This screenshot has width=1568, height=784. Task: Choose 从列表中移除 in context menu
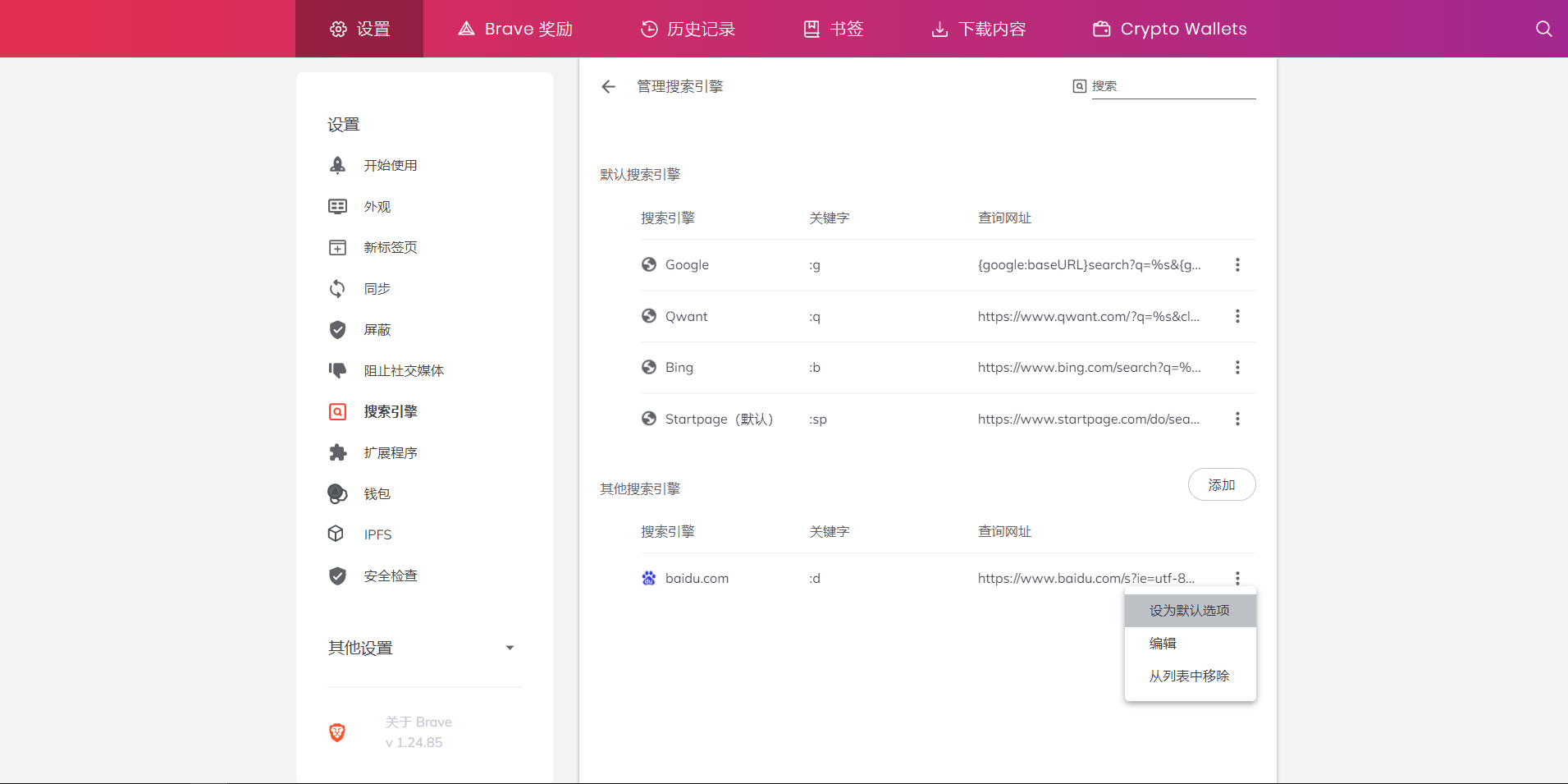point(1191,676)
